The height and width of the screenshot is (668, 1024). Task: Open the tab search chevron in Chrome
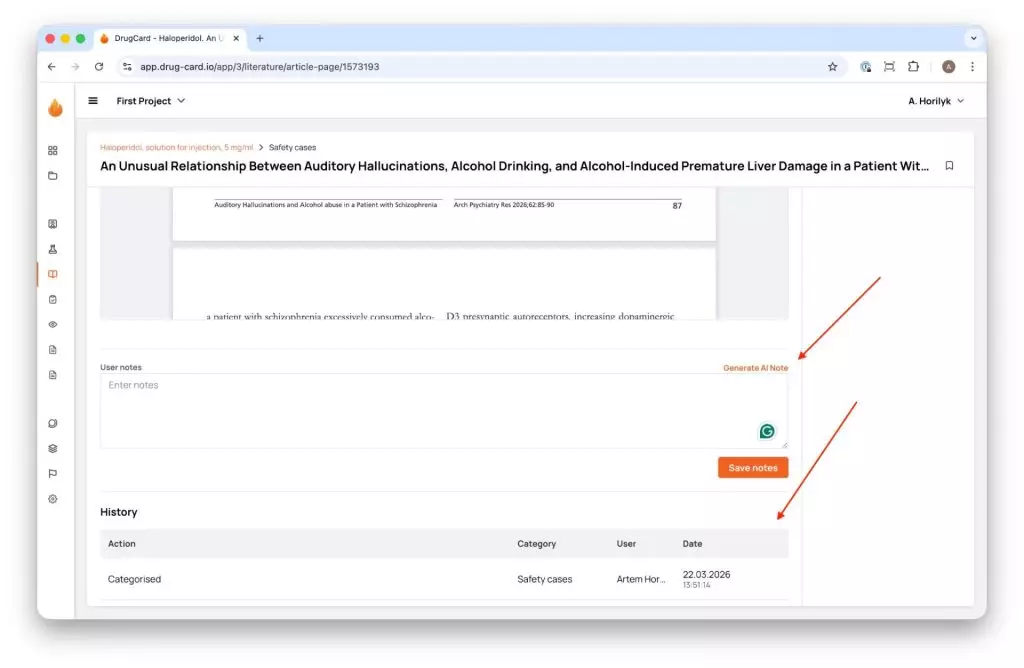974,38
